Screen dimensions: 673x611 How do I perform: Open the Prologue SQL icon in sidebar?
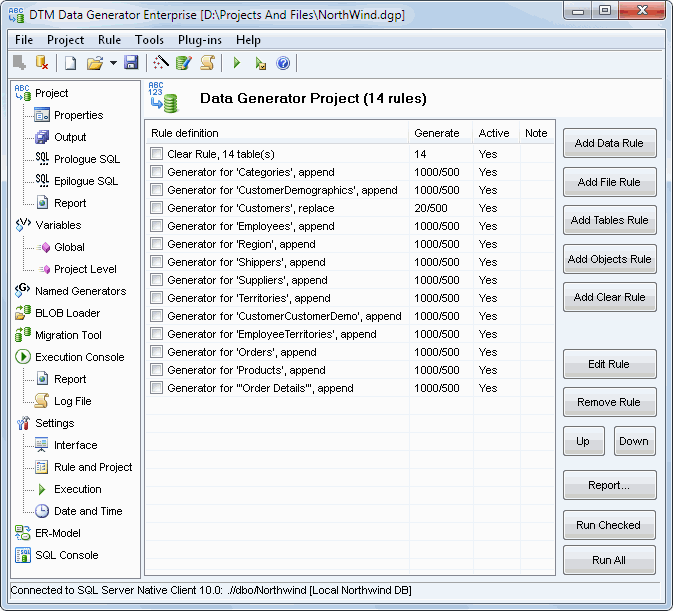42,158
